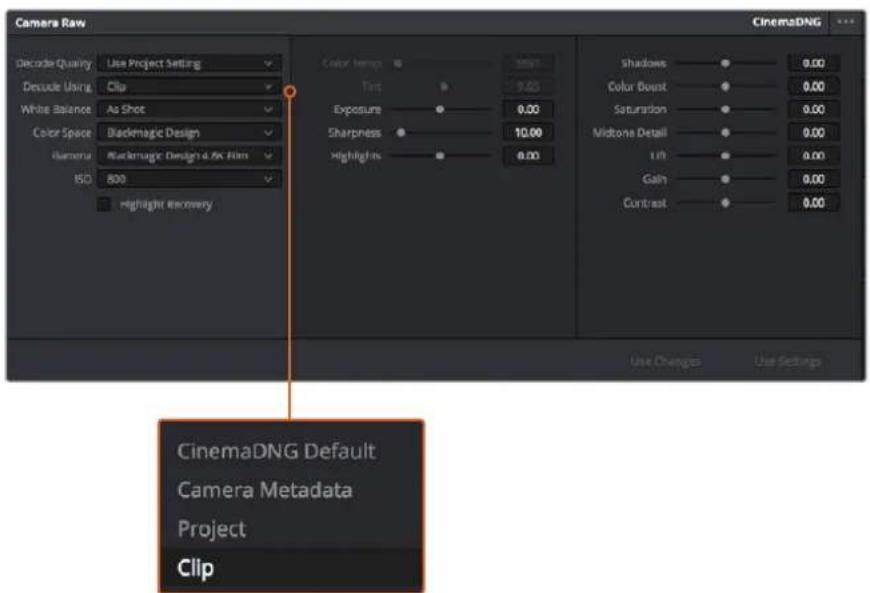870x593 pixels.
Task: Click the Saturation slider handle
Action: tap(725, 110)
